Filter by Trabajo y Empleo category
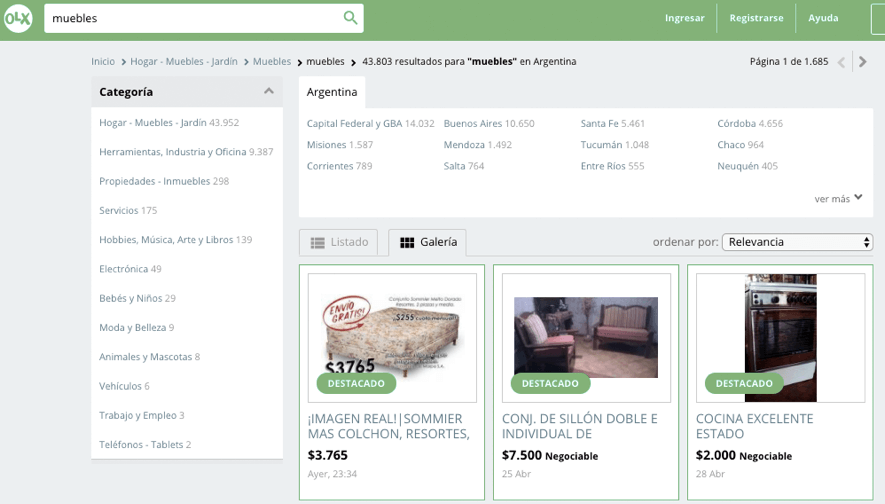Screen dimensions: 885x504 [x=142, y=416]
